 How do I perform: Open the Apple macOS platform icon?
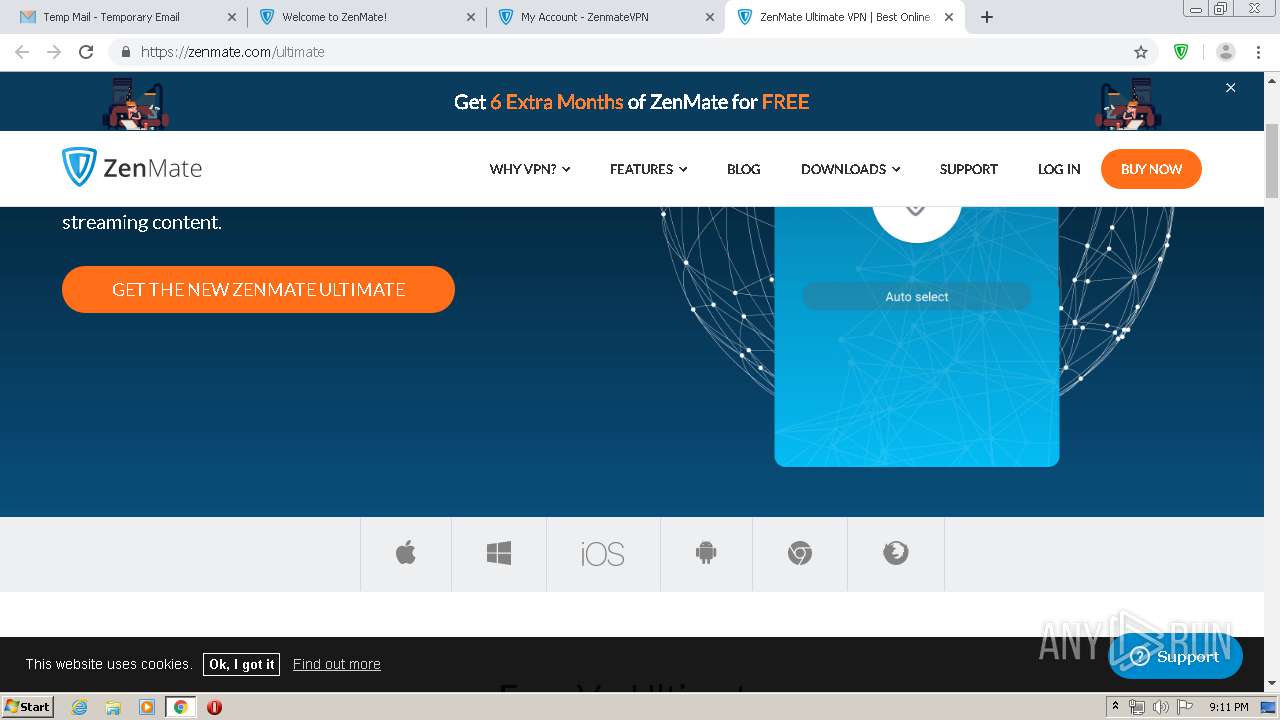pyautogui.click(x=405, y=553)
